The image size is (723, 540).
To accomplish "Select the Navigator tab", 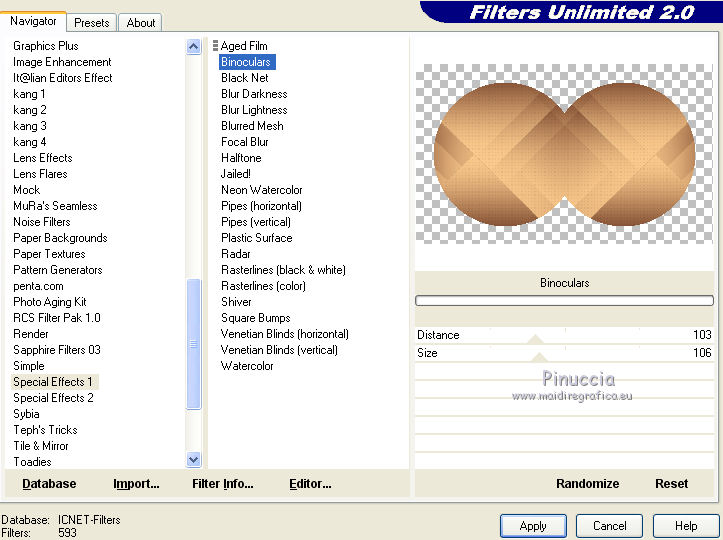I will tap(33, 21).
